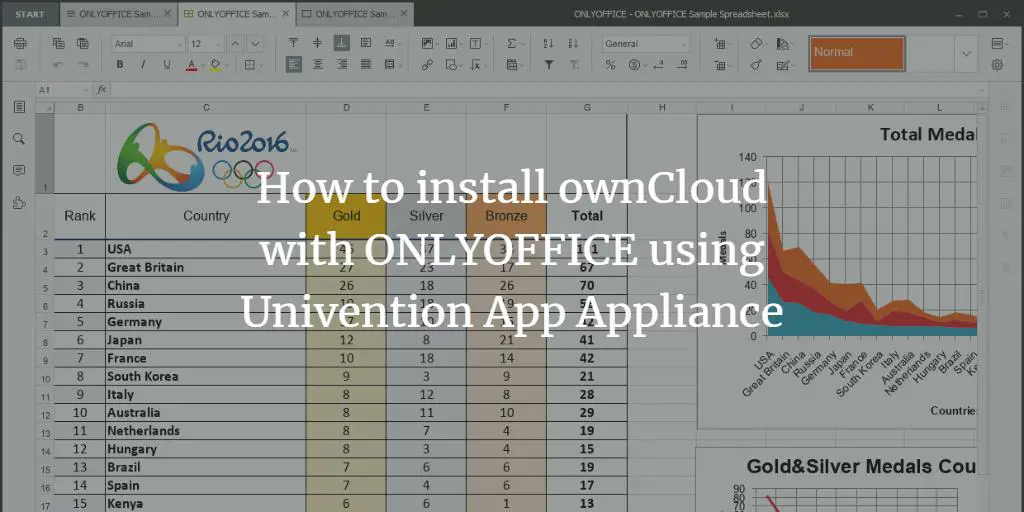
Task: Insert text box icon
Action: click(x=477, y=43)
